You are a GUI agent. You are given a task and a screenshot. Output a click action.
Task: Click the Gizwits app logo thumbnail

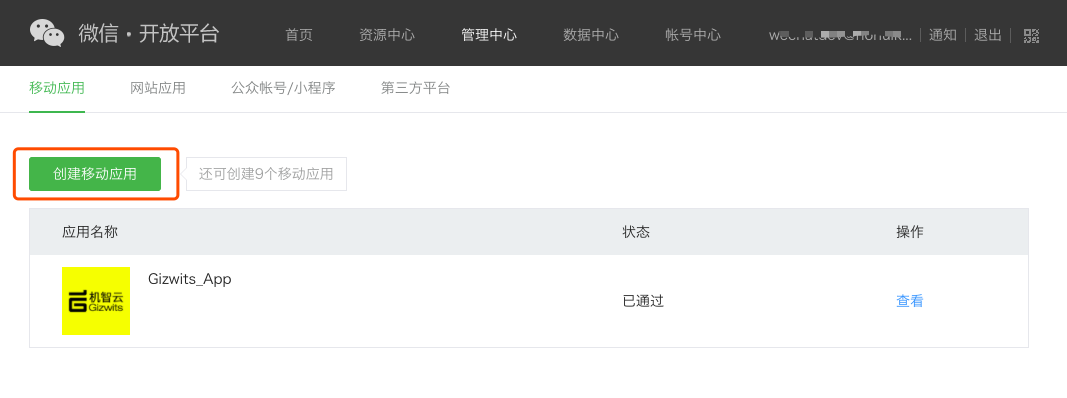coord(96,301)
